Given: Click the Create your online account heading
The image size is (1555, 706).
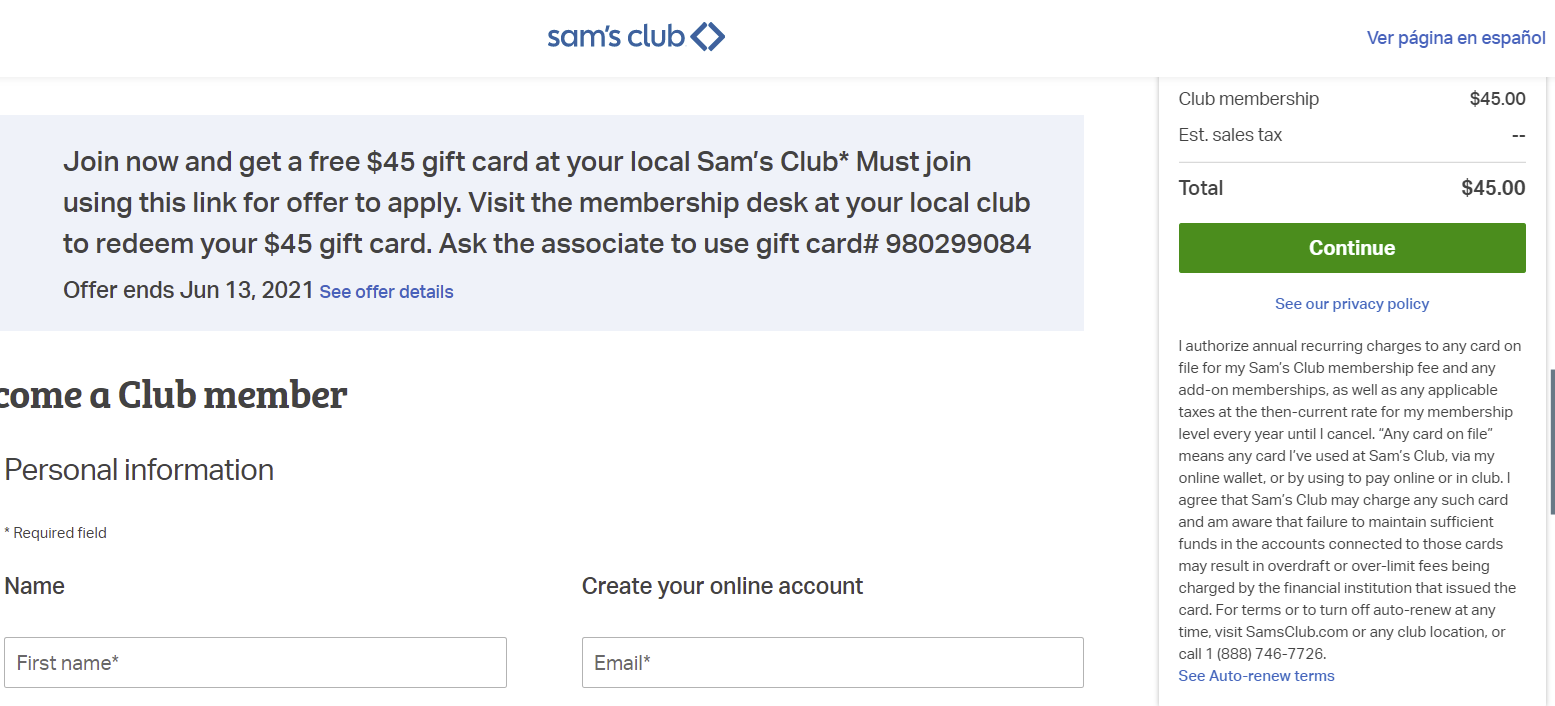Looking at the screenshot, I should (722, 586).
